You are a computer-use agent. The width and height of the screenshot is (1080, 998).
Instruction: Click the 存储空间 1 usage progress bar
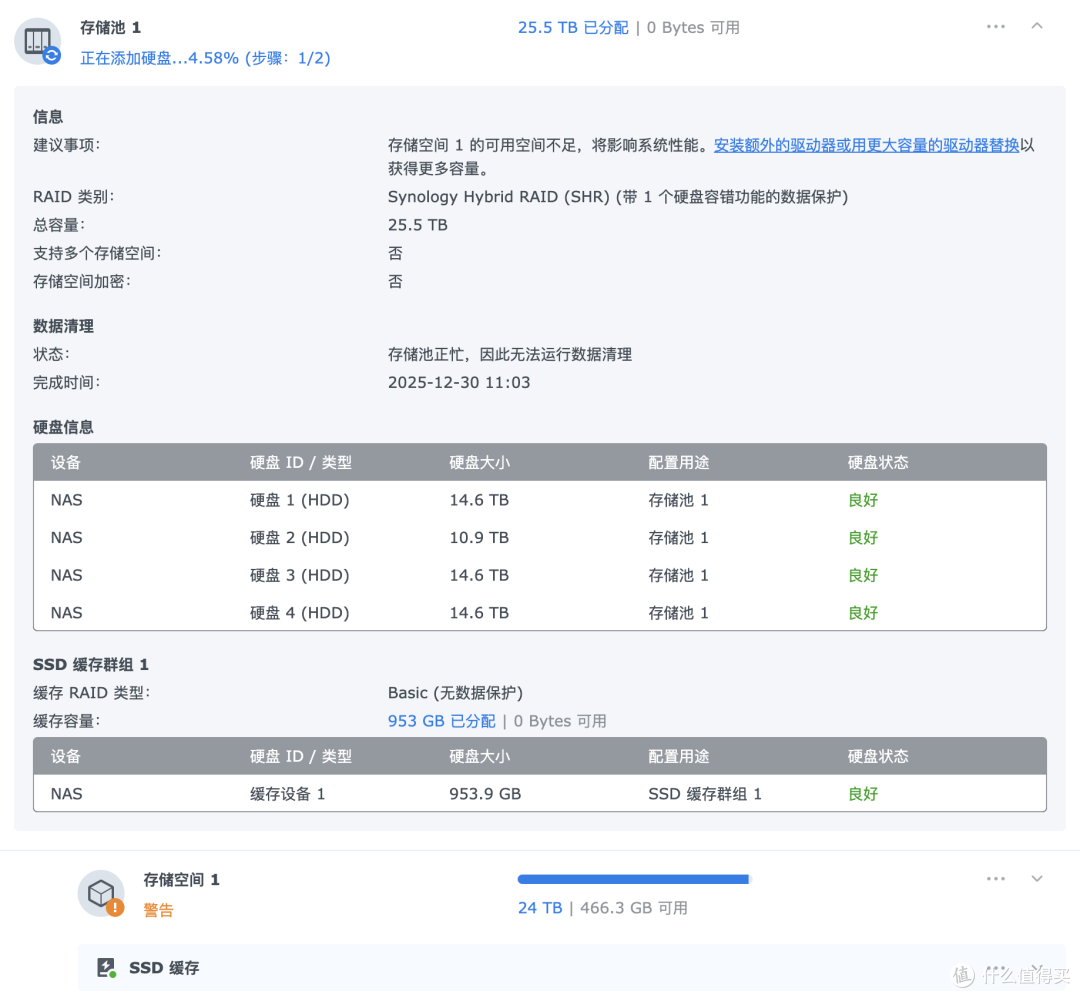[634, 879]
